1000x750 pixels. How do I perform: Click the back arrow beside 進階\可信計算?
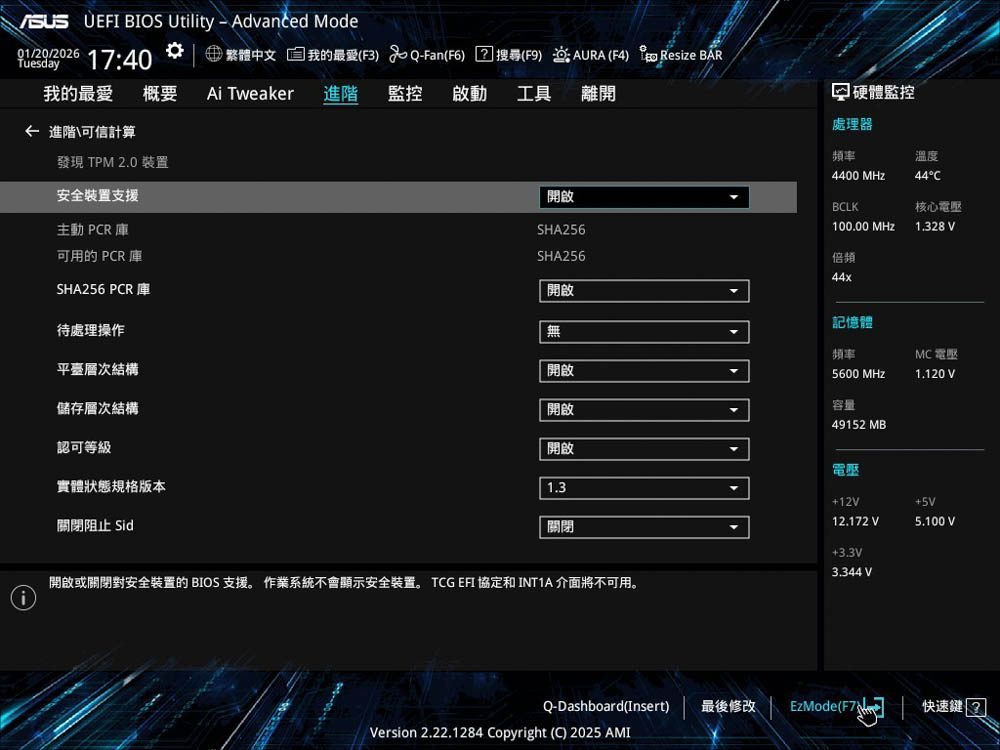(x=32, y=132)
